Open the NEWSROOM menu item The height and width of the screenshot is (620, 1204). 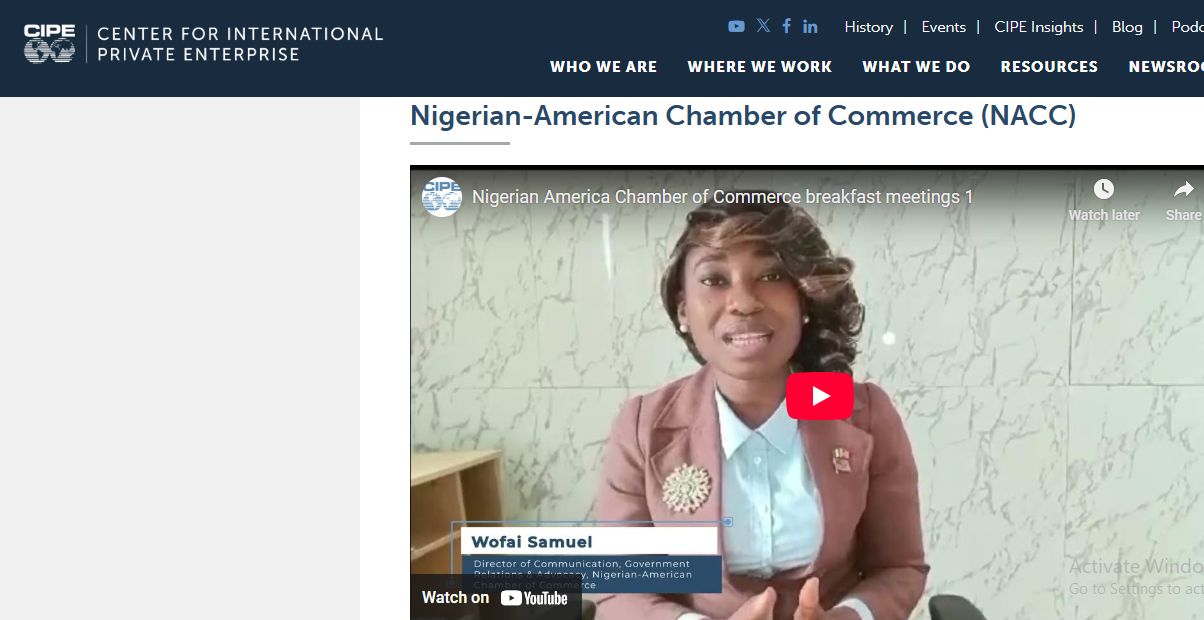[1166, 67]
